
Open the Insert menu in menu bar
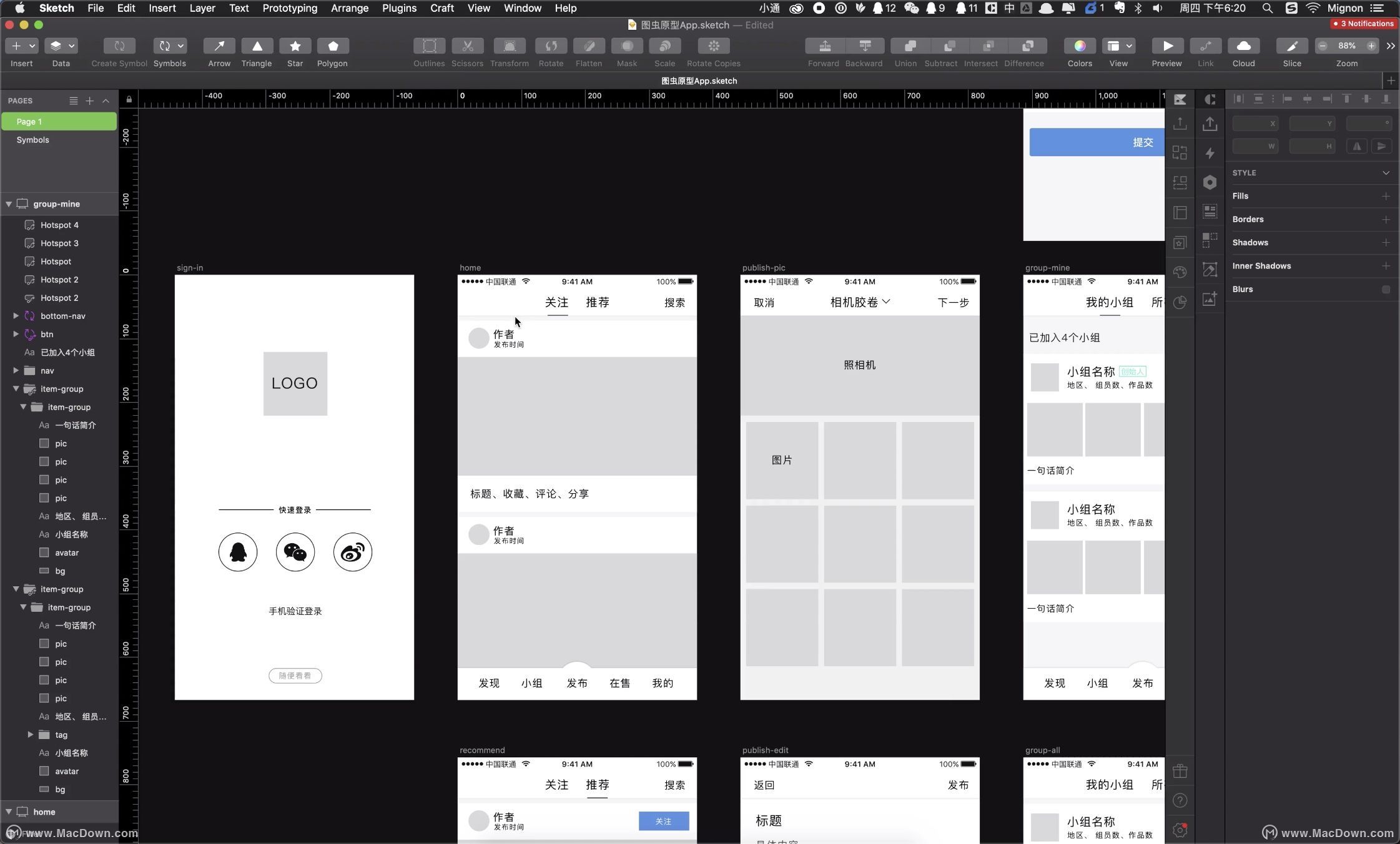[162, 8]
